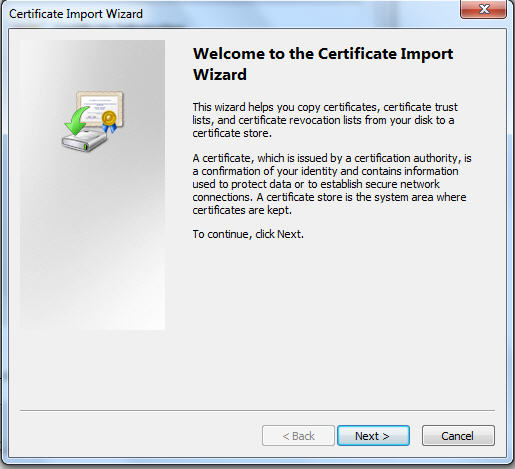The image size is (515, 469).
Task: Click the 'a confirmation of your identity' line
Action: point(325,171)
